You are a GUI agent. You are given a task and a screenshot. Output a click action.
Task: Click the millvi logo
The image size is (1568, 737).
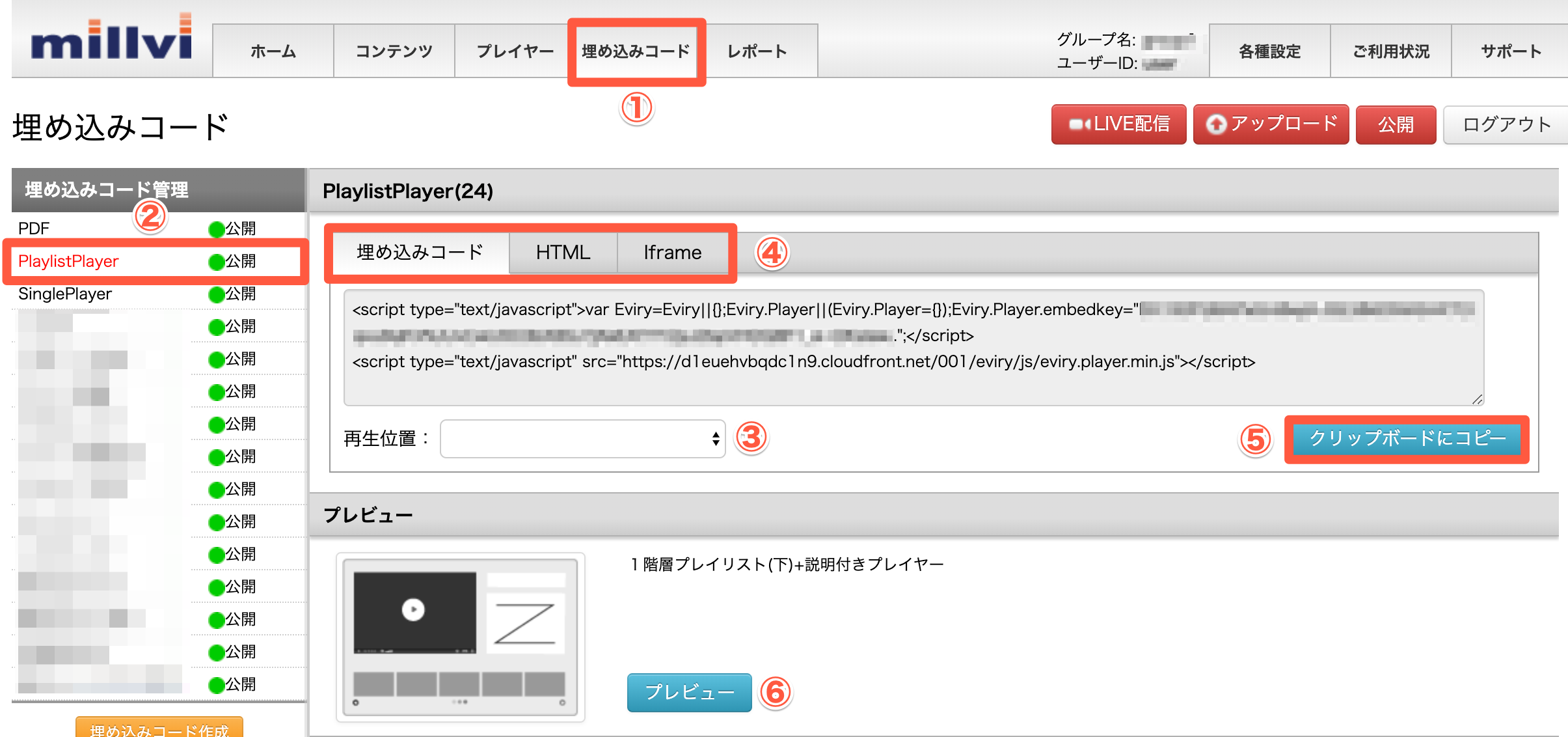111,38
